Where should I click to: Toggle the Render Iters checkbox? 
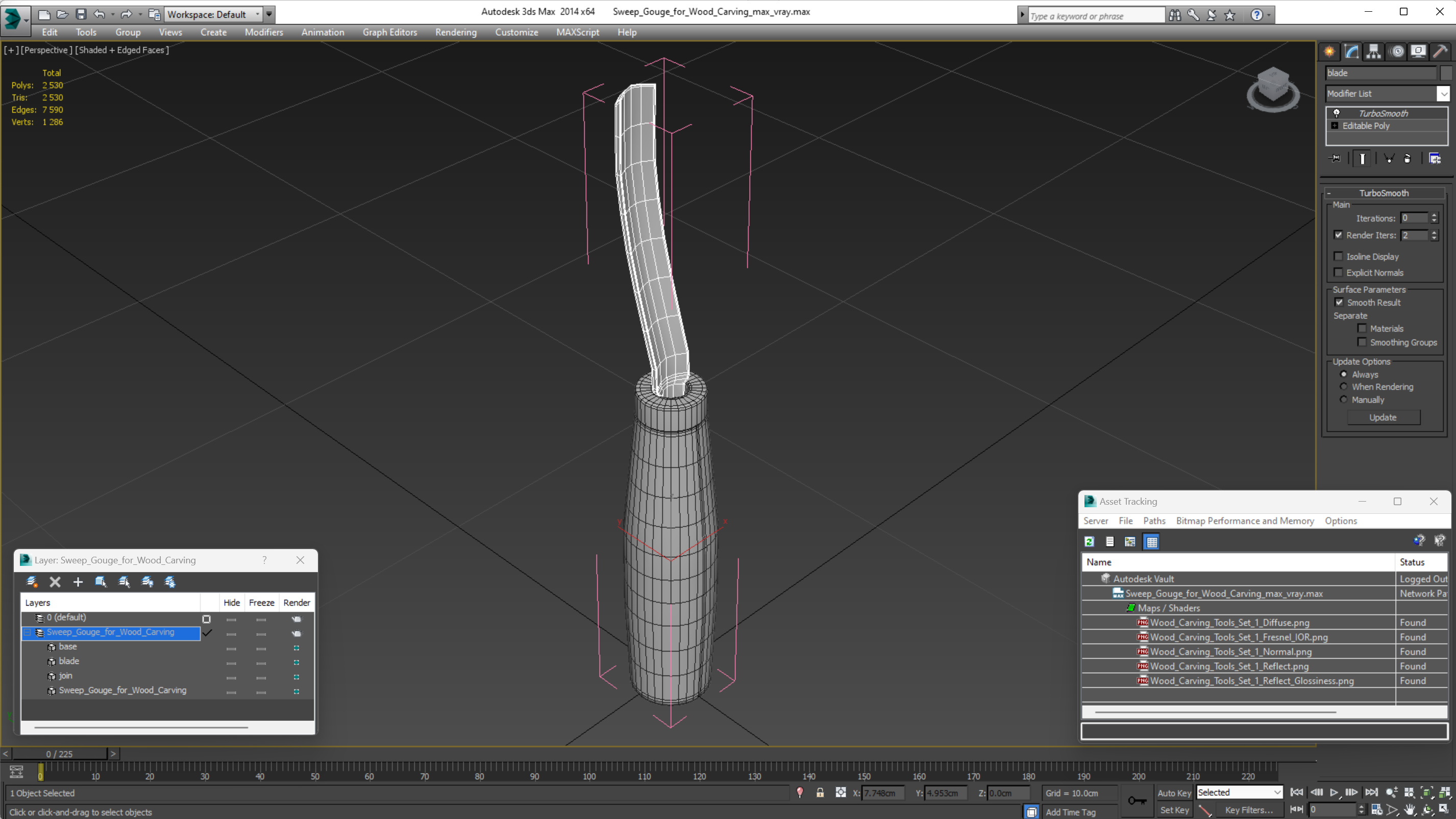coord(1338,235)
